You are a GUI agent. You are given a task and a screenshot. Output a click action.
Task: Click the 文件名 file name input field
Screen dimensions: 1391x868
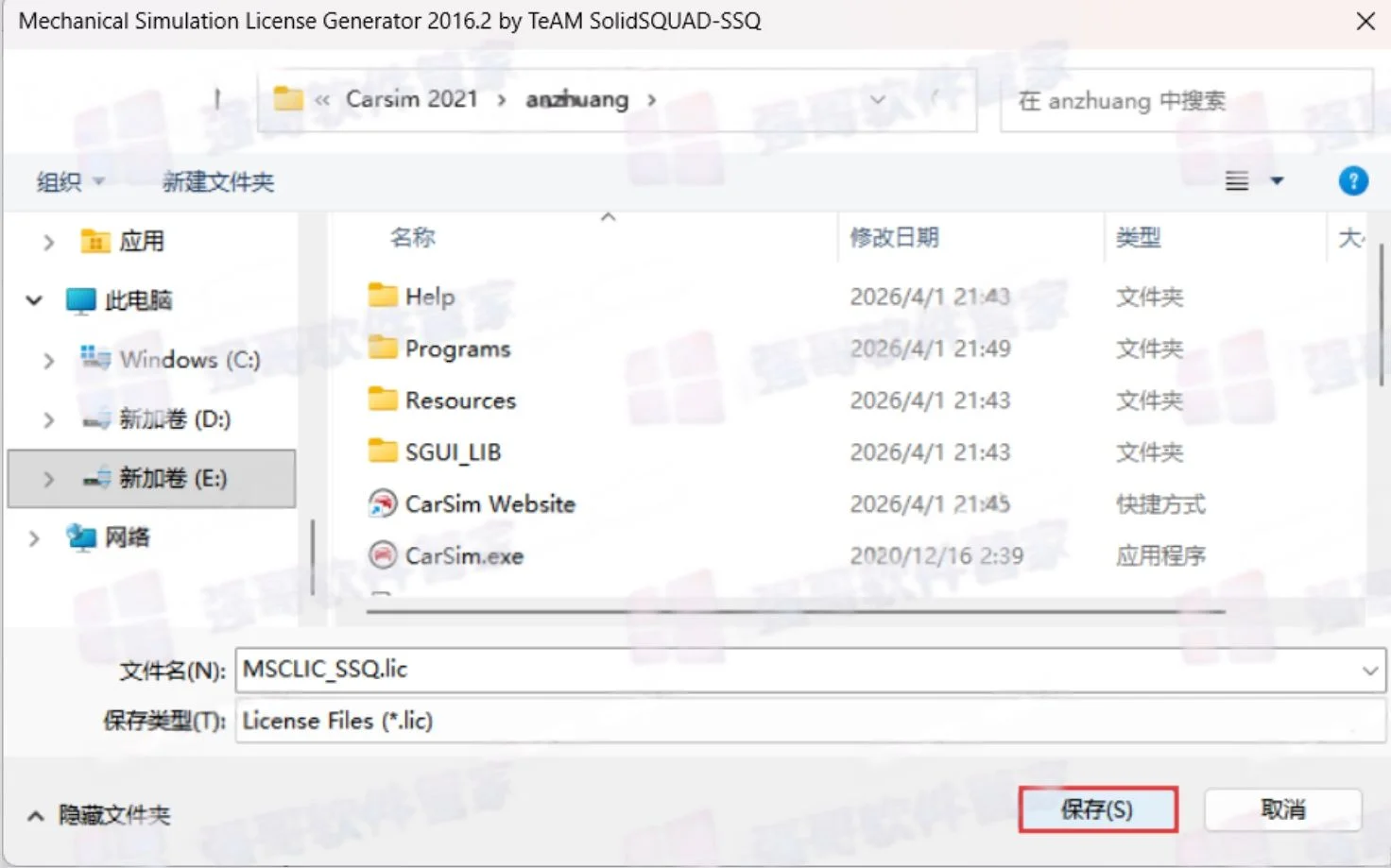[x=811, y=670]
